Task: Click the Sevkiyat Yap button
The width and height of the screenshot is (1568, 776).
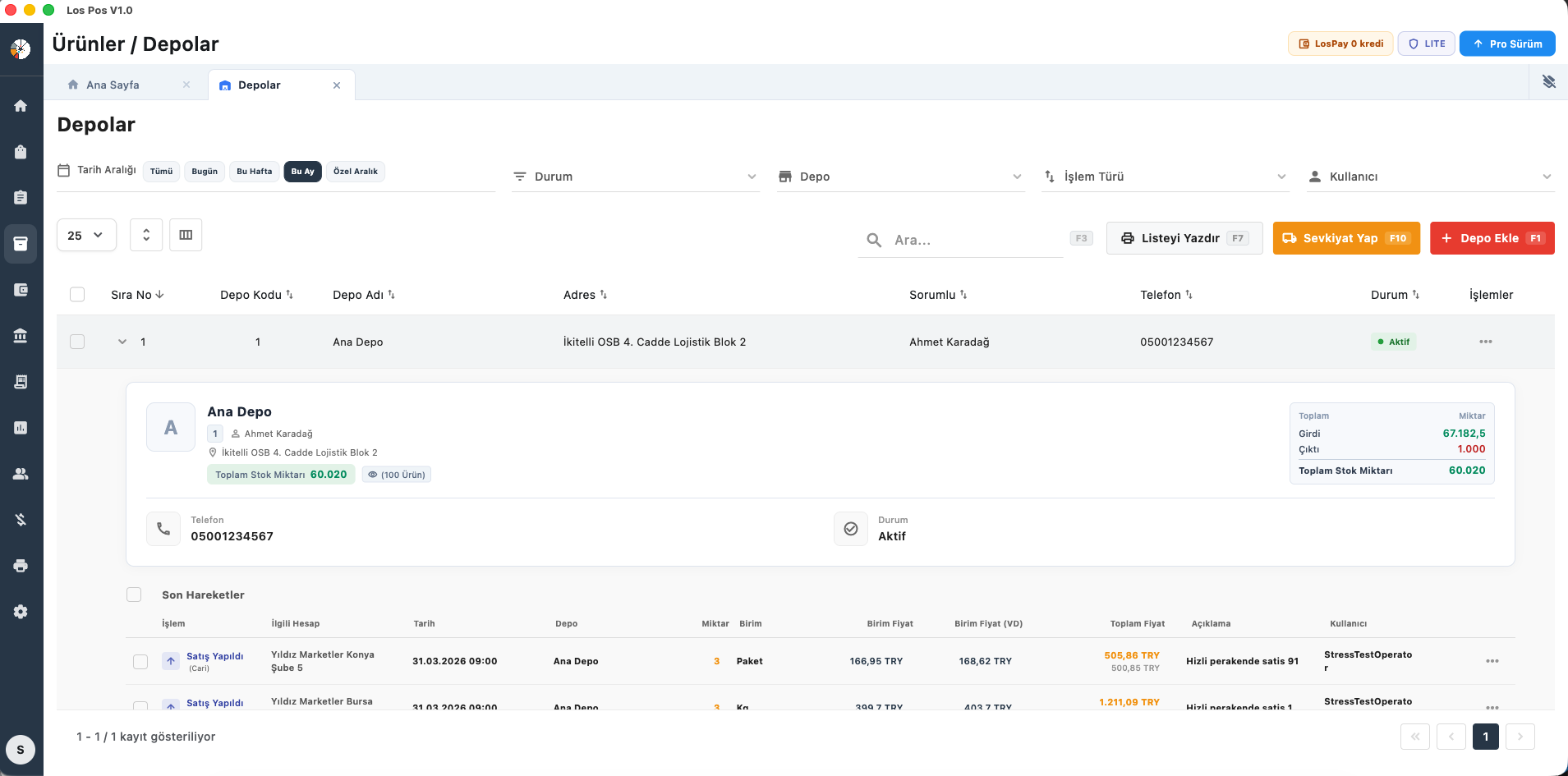Action: [x=1345, y=238]
